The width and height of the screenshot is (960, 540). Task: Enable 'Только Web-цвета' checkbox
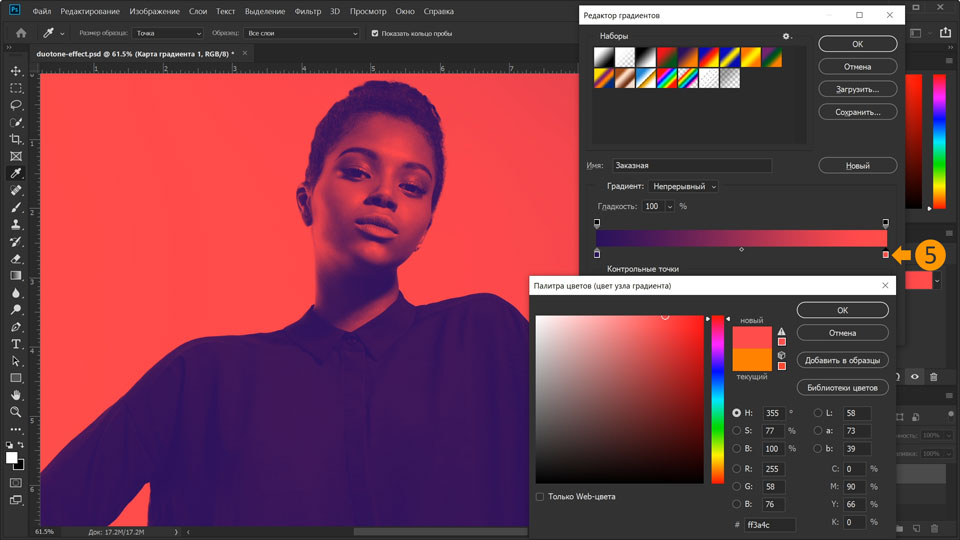point(539,497)
